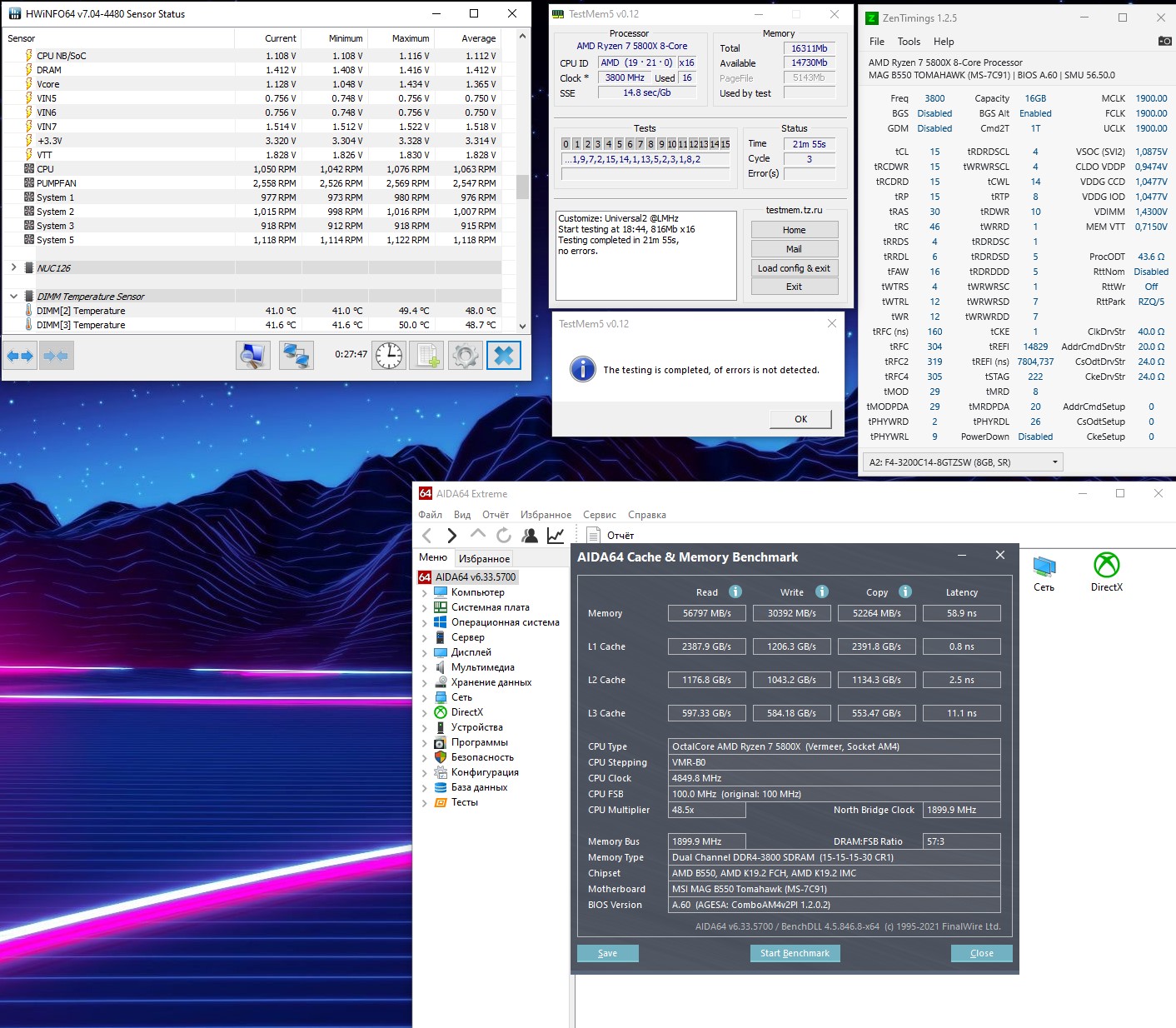Open the ZenTimings Help menu
Screen dimensions: 1176x1028
click(944, 41)
